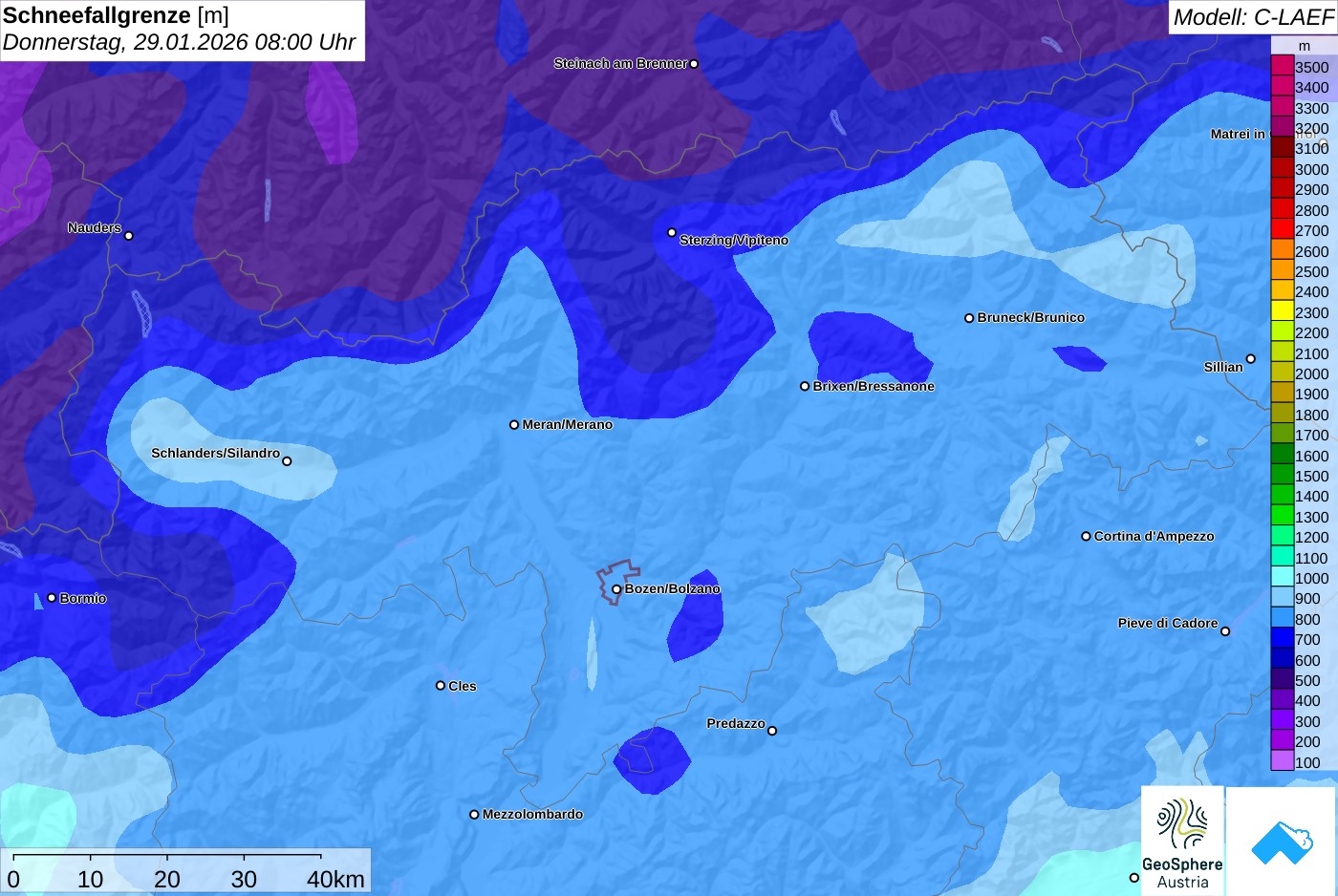Click the Meran/Merano text label

click(x=567, y=424)
